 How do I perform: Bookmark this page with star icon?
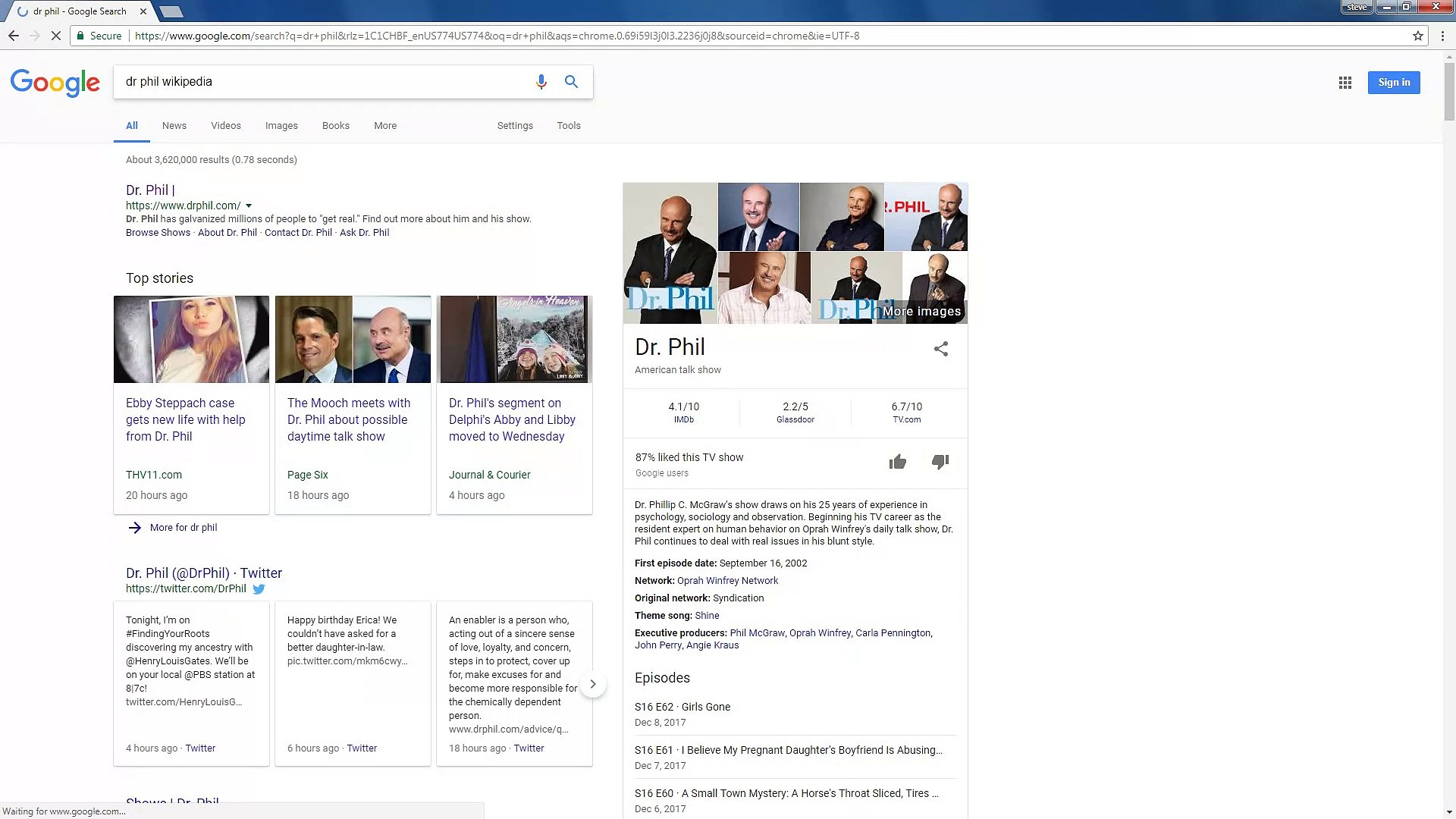pos(1417,36)
